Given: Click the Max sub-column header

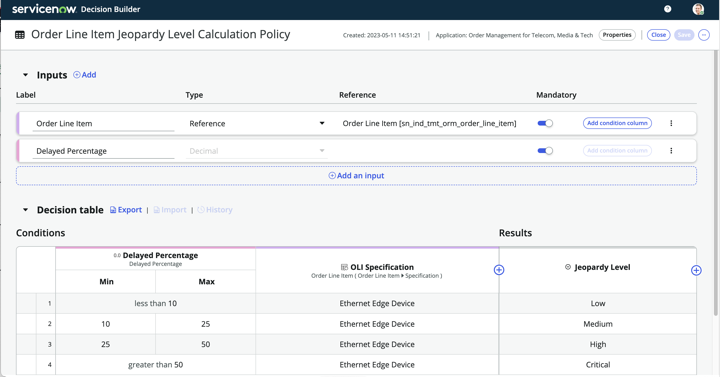Looking at the screenshot, I should click(x=206, y=281).
